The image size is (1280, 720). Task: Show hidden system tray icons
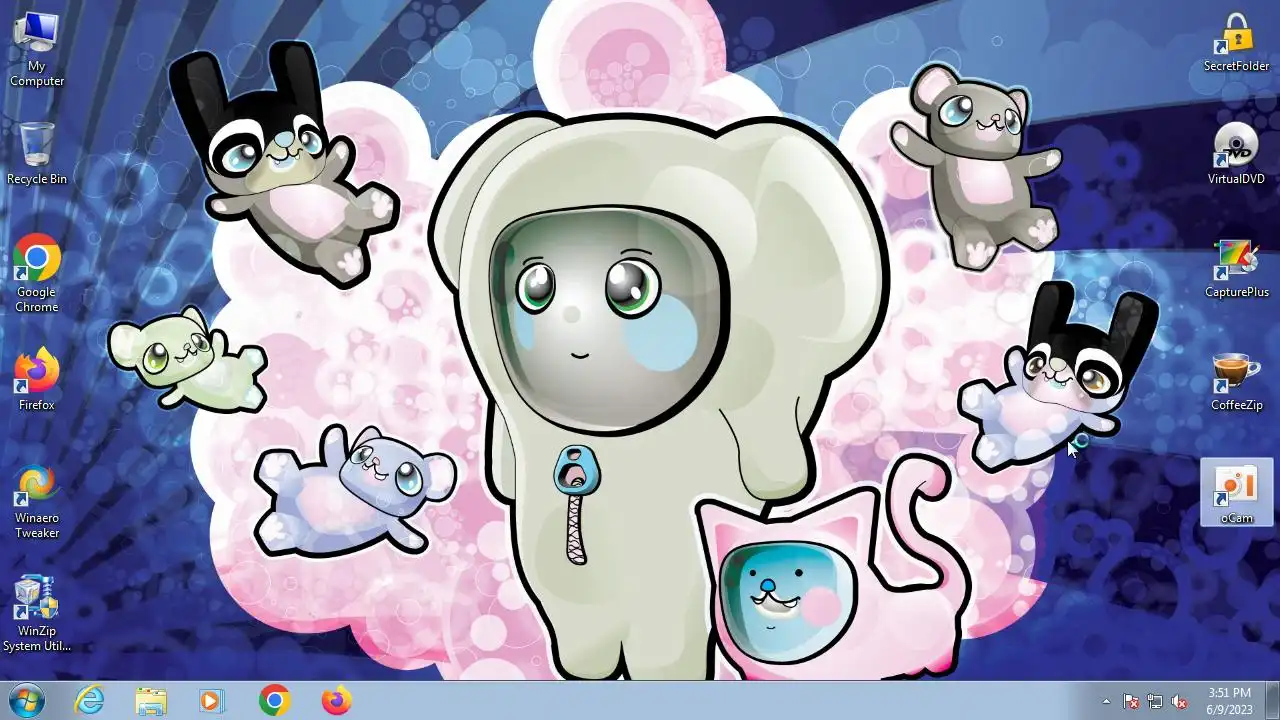pyautogui.click(x=1106, y=701)
